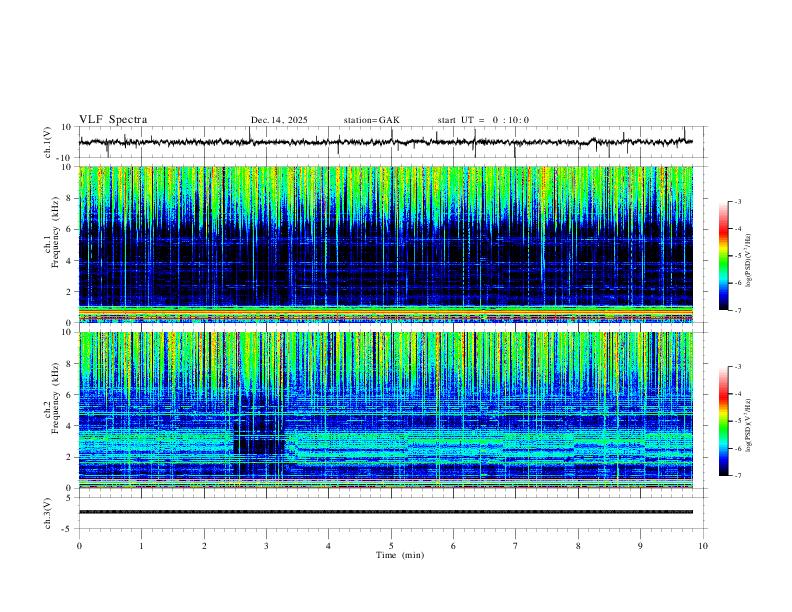792x612 pixels.
Task: Click the time axis tick label "8"
Action: (578, 546)
